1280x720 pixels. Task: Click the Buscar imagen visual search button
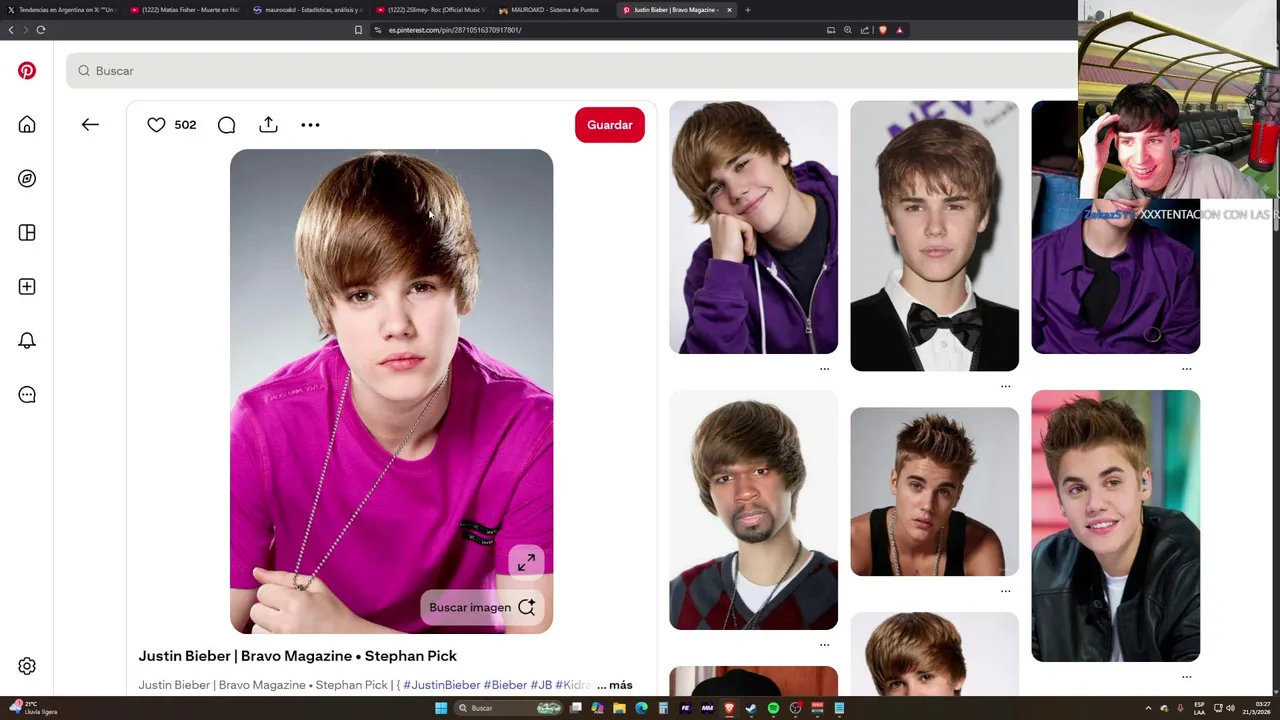click(483, 607)
